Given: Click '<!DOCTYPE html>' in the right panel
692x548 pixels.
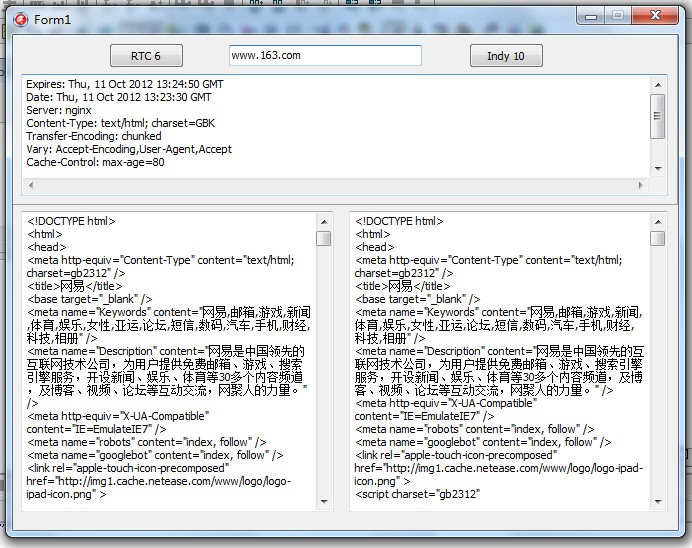Looking at the screenshot, I should pyautogui.click(x=399, y=221).
